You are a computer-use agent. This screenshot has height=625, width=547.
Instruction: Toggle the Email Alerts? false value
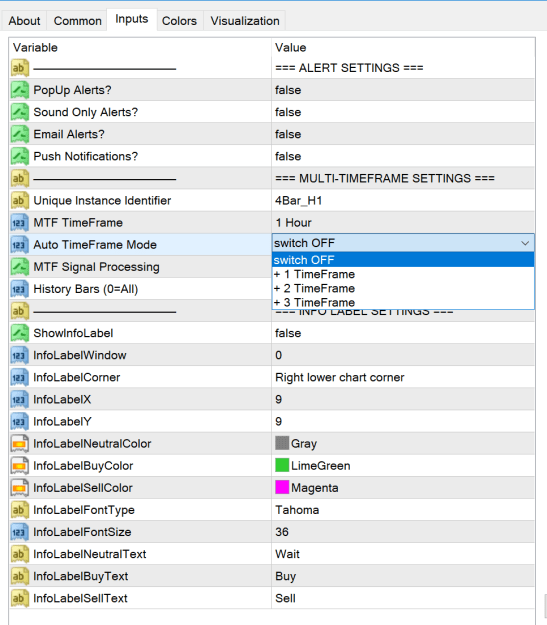pyautogui.click(x=403, y=134)
